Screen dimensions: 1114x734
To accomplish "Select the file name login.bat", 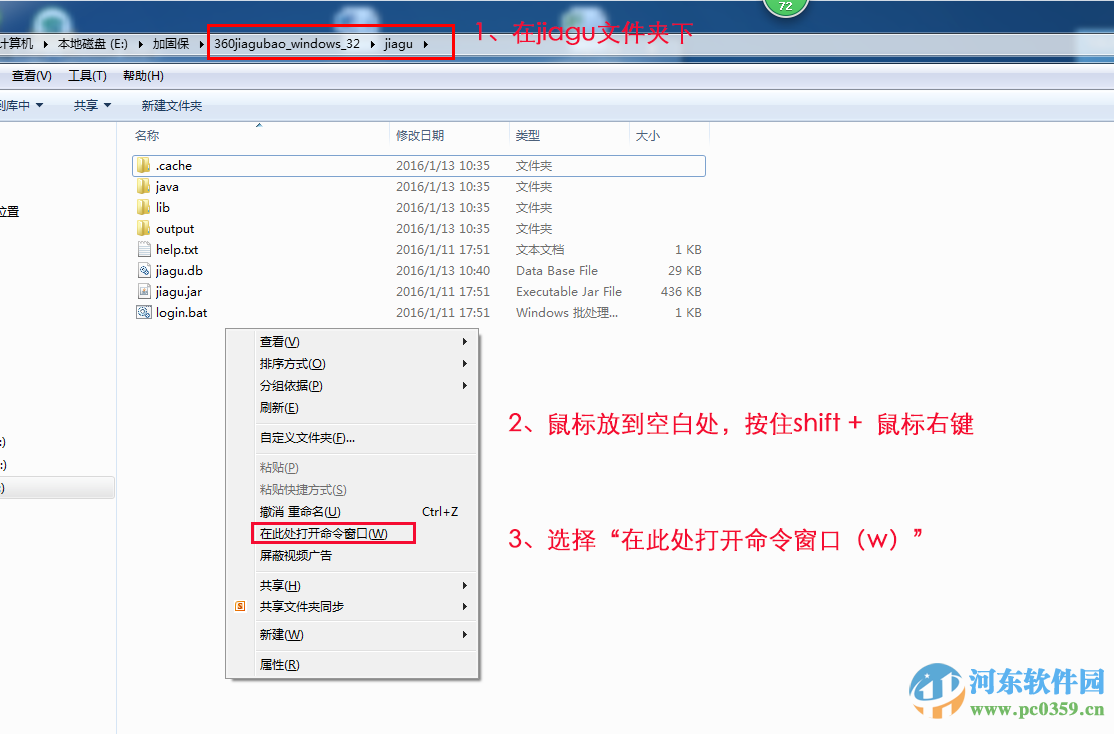I will coord(182,313).
